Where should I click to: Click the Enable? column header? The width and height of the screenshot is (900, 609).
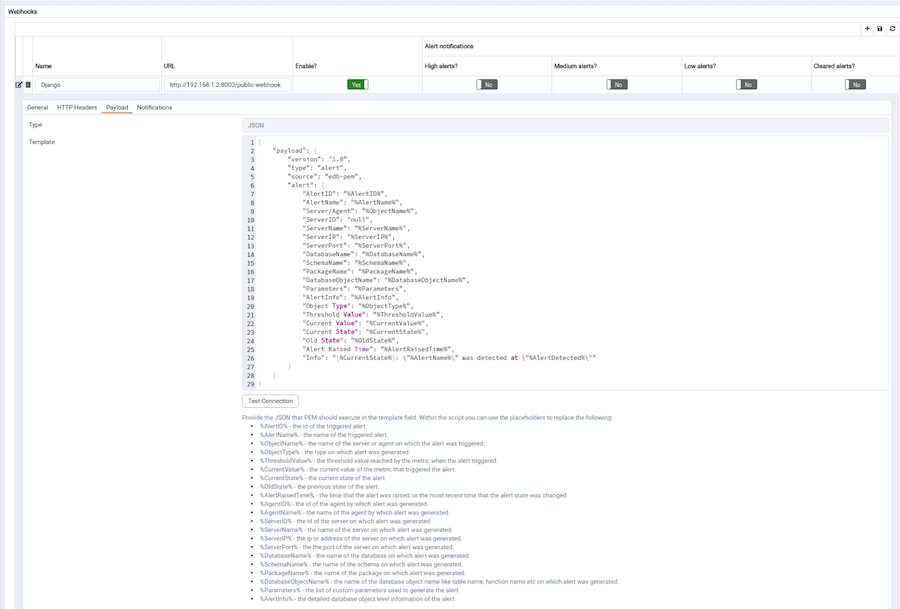(x=306, y=66)
